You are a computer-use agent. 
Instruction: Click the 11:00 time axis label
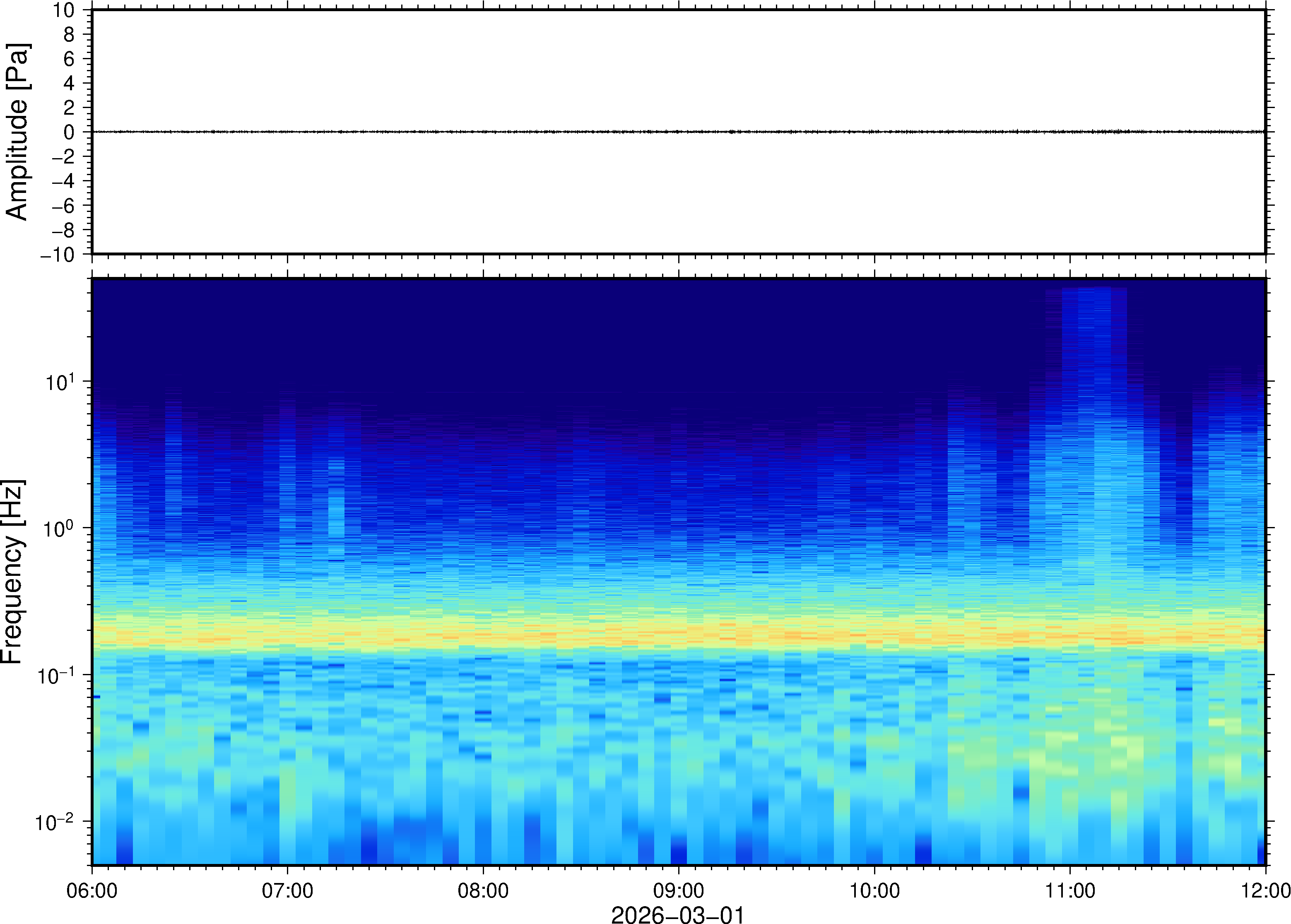[x=1069, y=890]
